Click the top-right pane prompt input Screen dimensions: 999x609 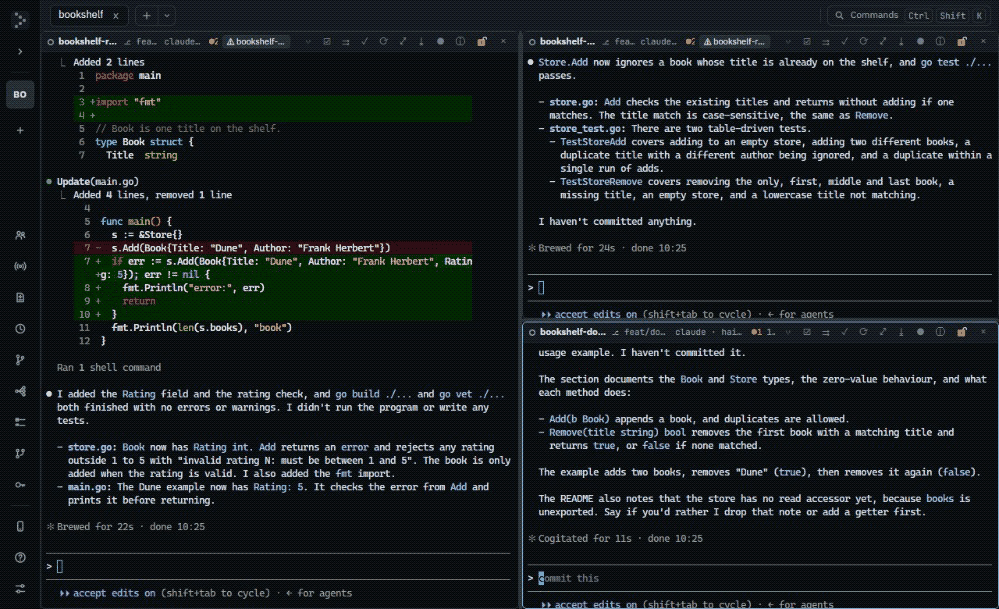(759, 288)
